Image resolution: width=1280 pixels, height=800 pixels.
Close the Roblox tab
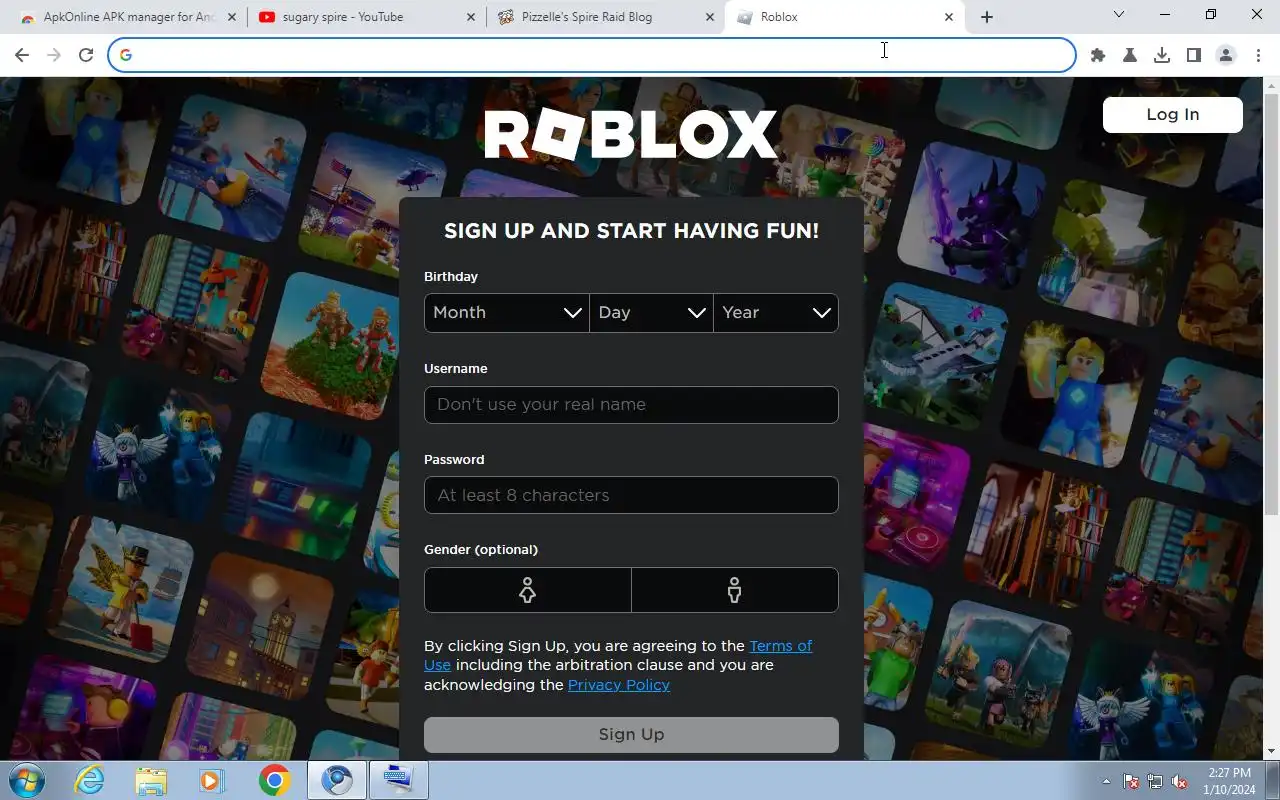(949, 17)
